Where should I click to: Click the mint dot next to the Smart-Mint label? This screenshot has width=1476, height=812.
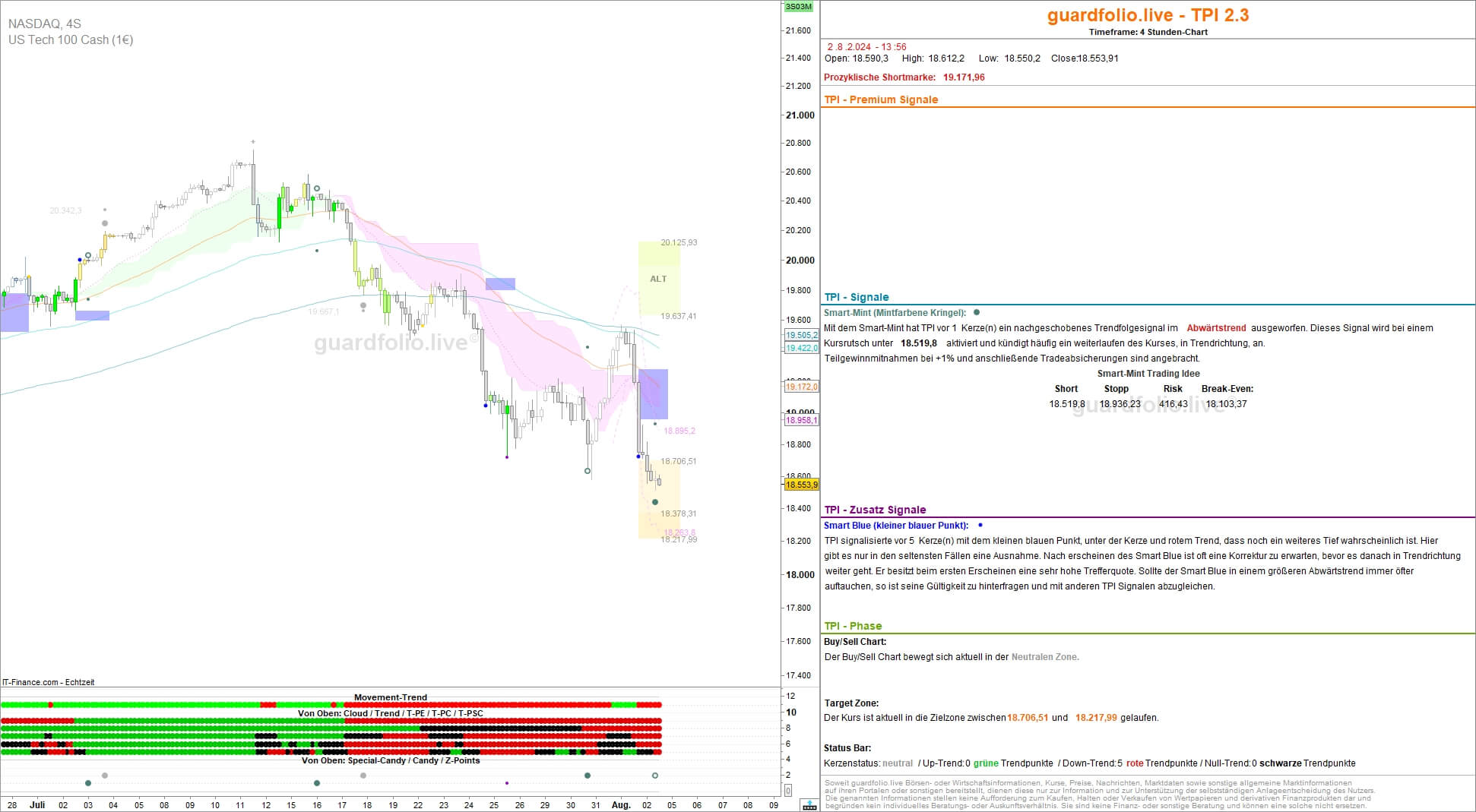click(x=977, y=312)
